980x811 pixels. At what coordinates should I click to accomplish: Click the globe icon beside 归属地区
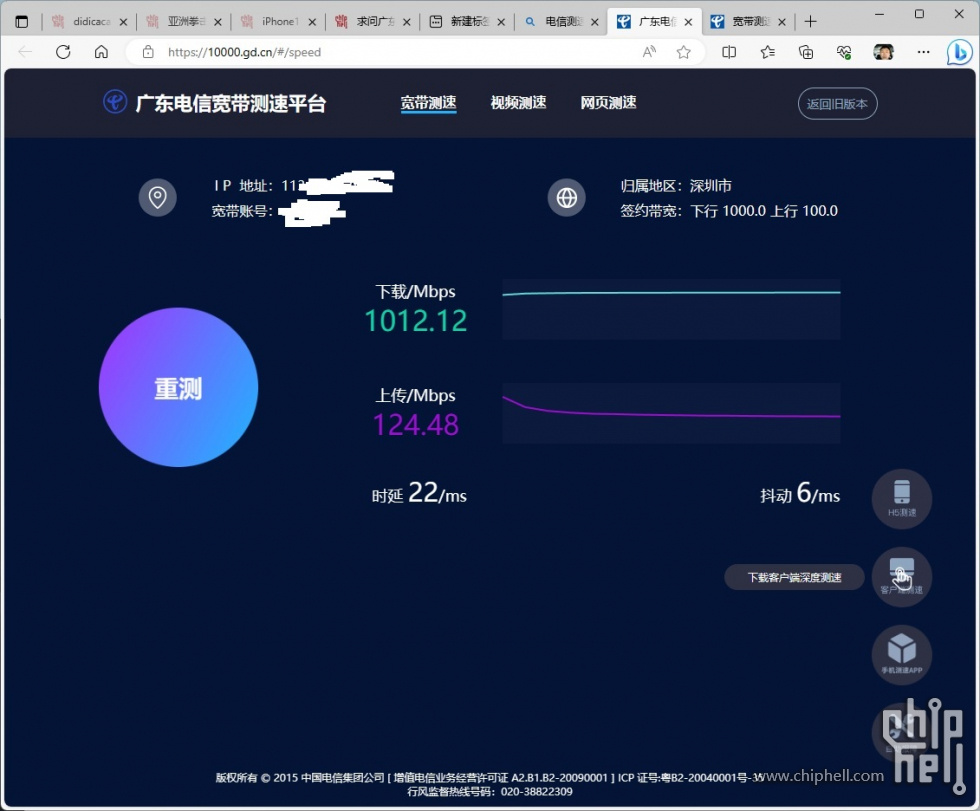[567, 197]
